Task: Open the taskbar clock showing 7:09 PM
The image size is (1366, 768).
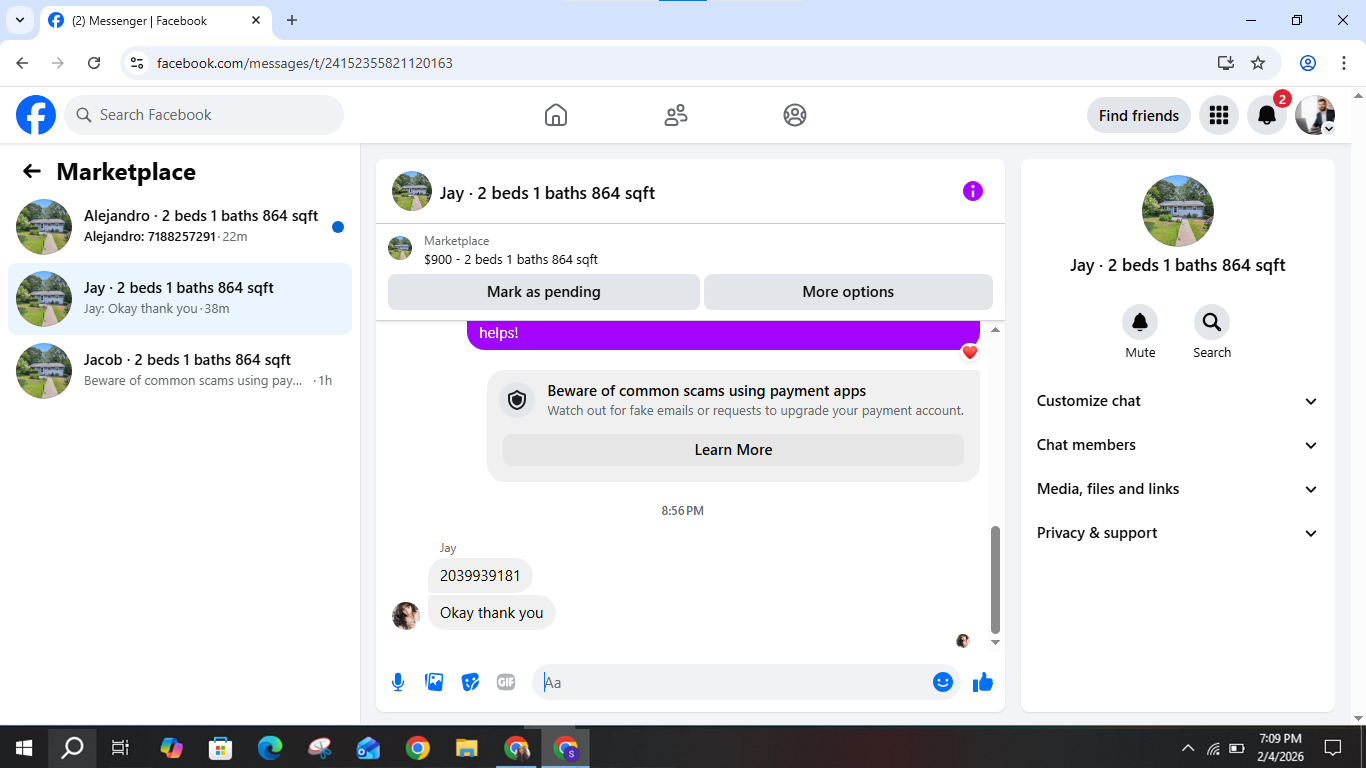Action: 1280,747
